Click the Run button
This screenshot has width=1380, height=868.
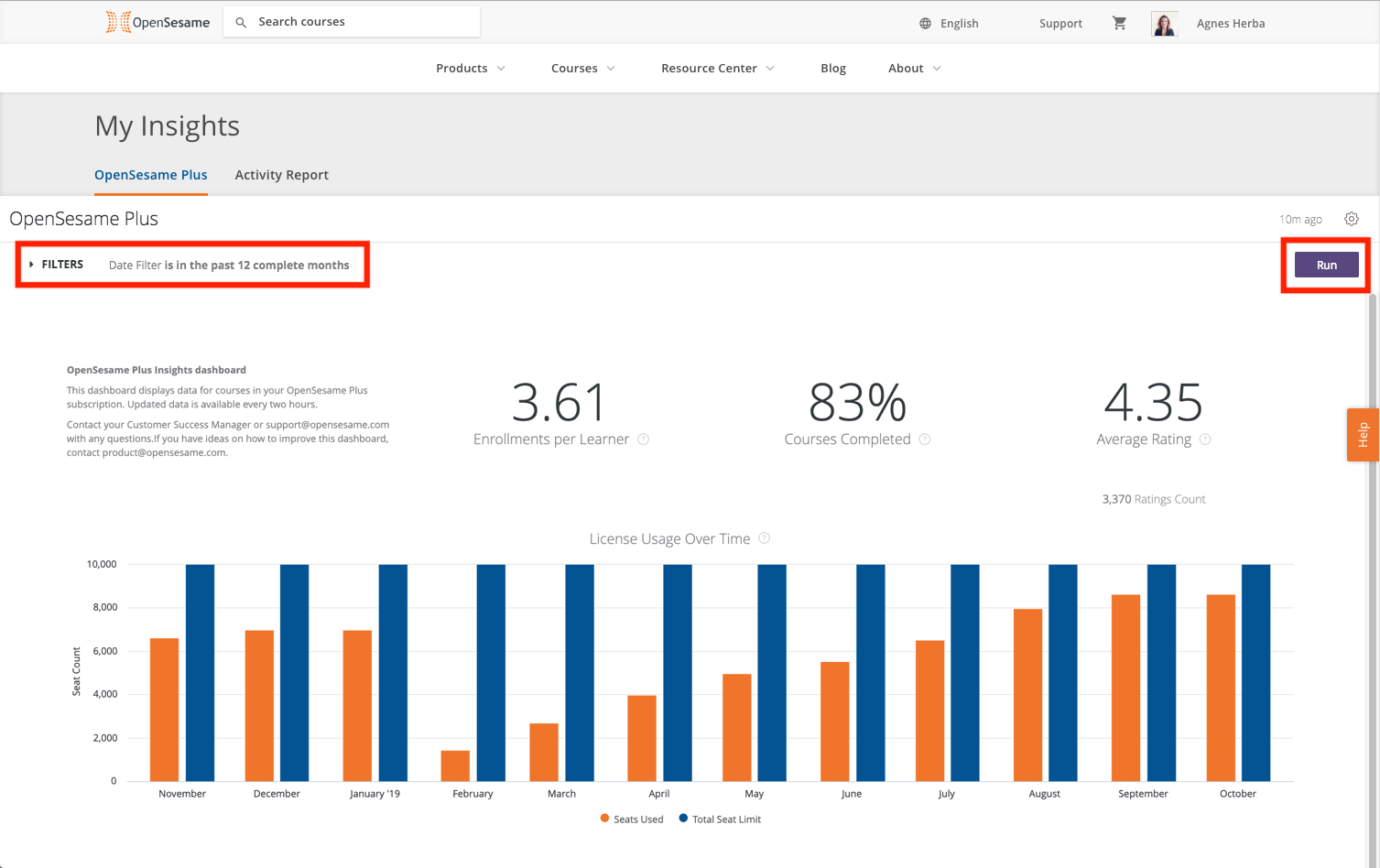click(x=1327, y=265)
